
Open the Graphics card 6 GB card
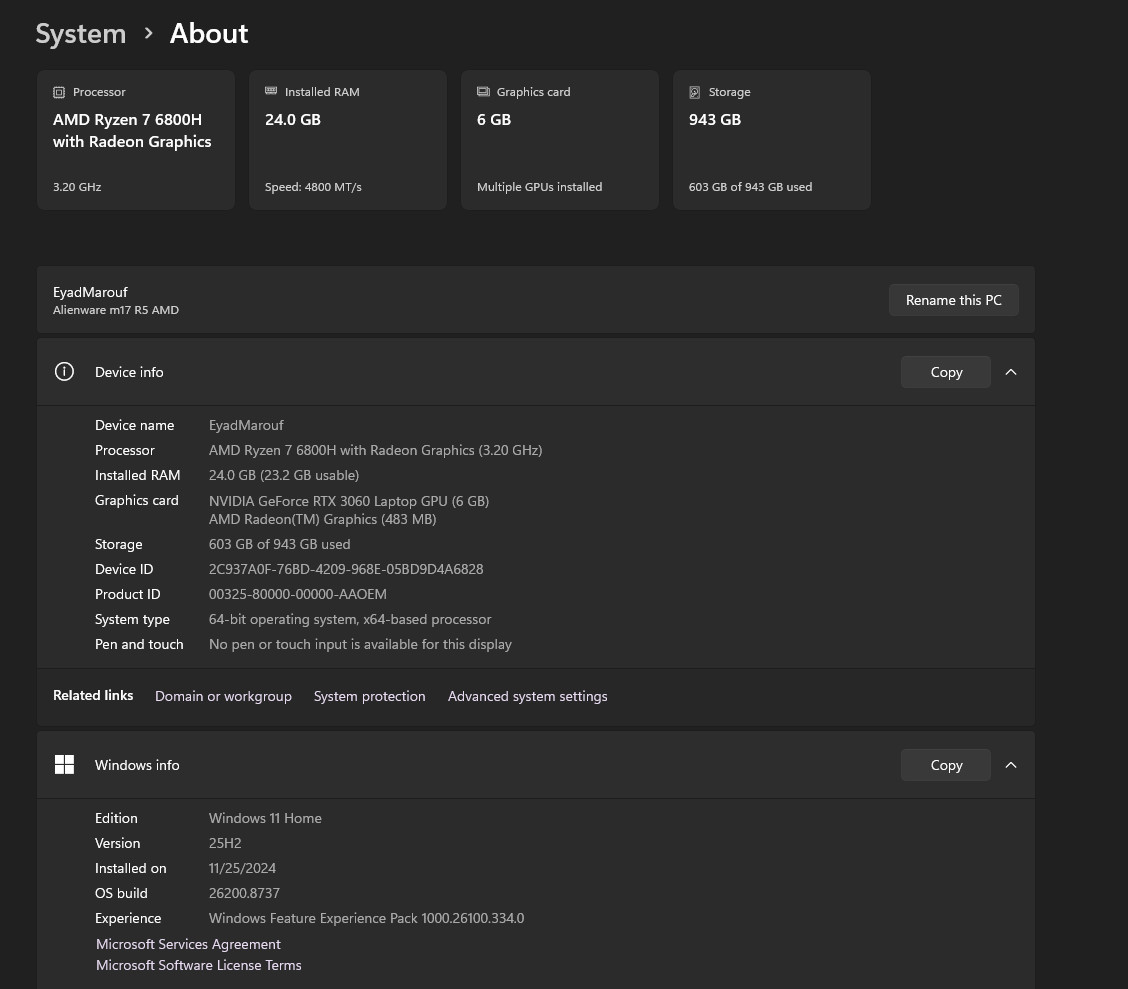(560, 140)
